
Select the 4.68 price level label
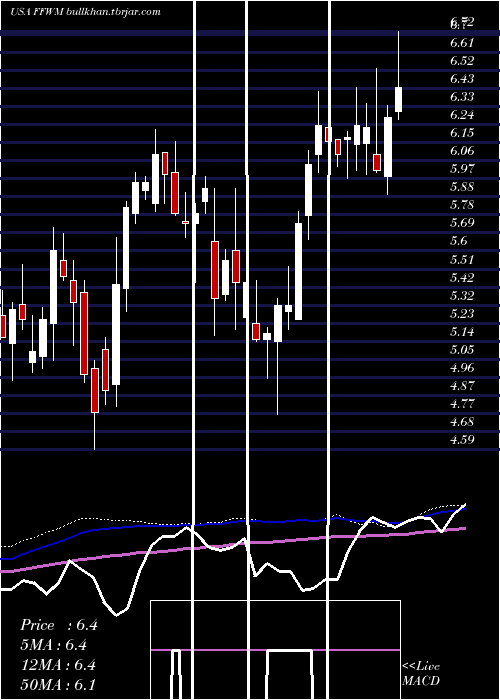tap(462, 422)
